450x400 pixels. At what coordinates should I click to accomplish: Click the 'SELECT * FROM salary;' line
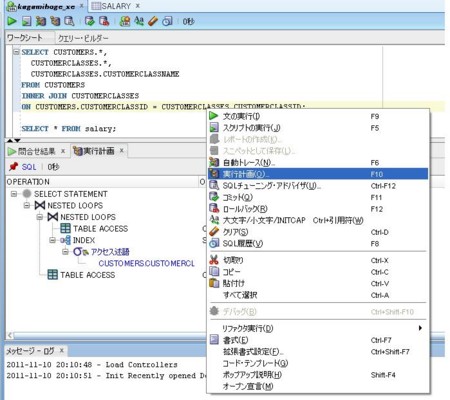69,129
